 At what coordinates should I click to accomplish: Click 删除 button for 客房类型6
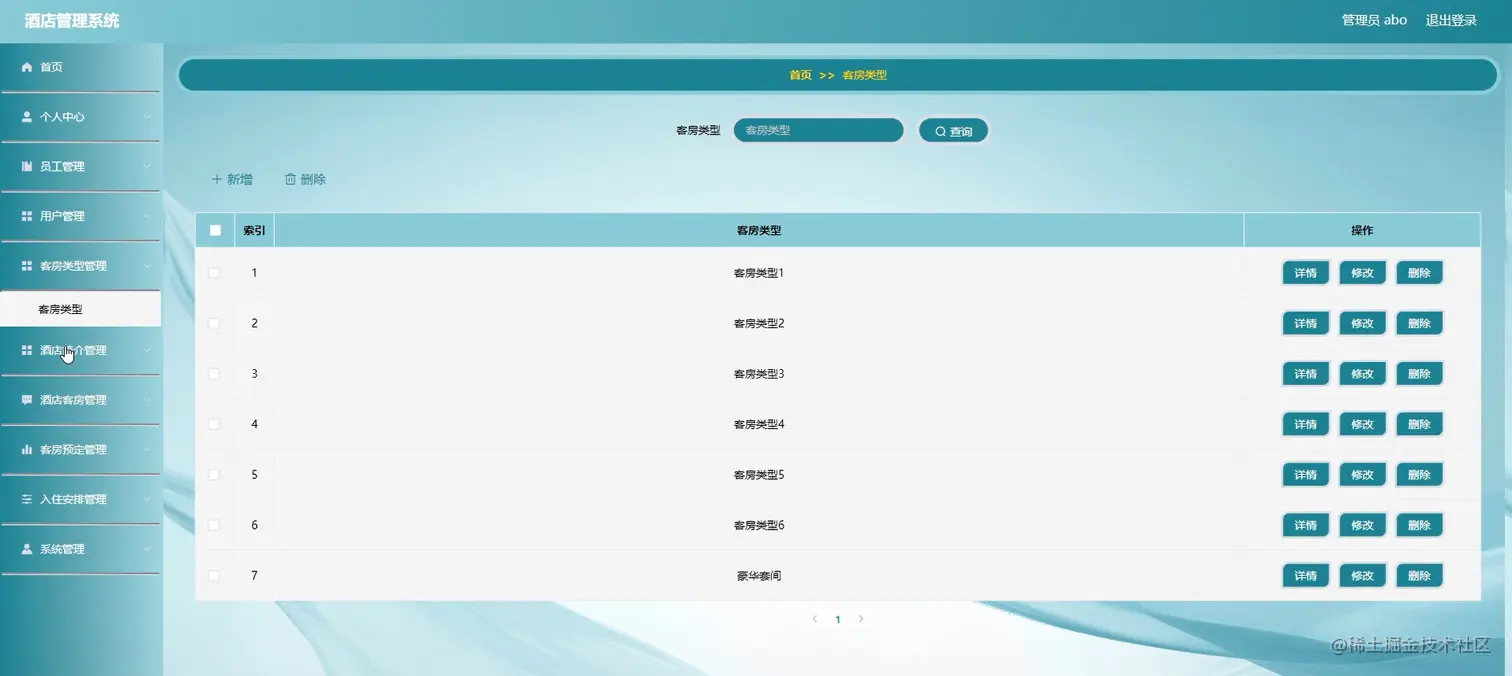click(x=1419, y=525)
